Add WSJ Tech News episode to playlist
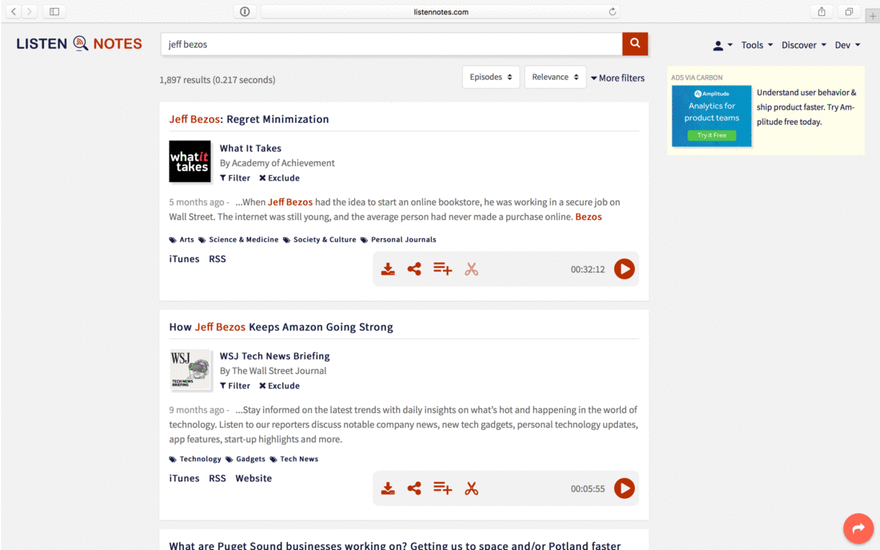 (442, 489)
